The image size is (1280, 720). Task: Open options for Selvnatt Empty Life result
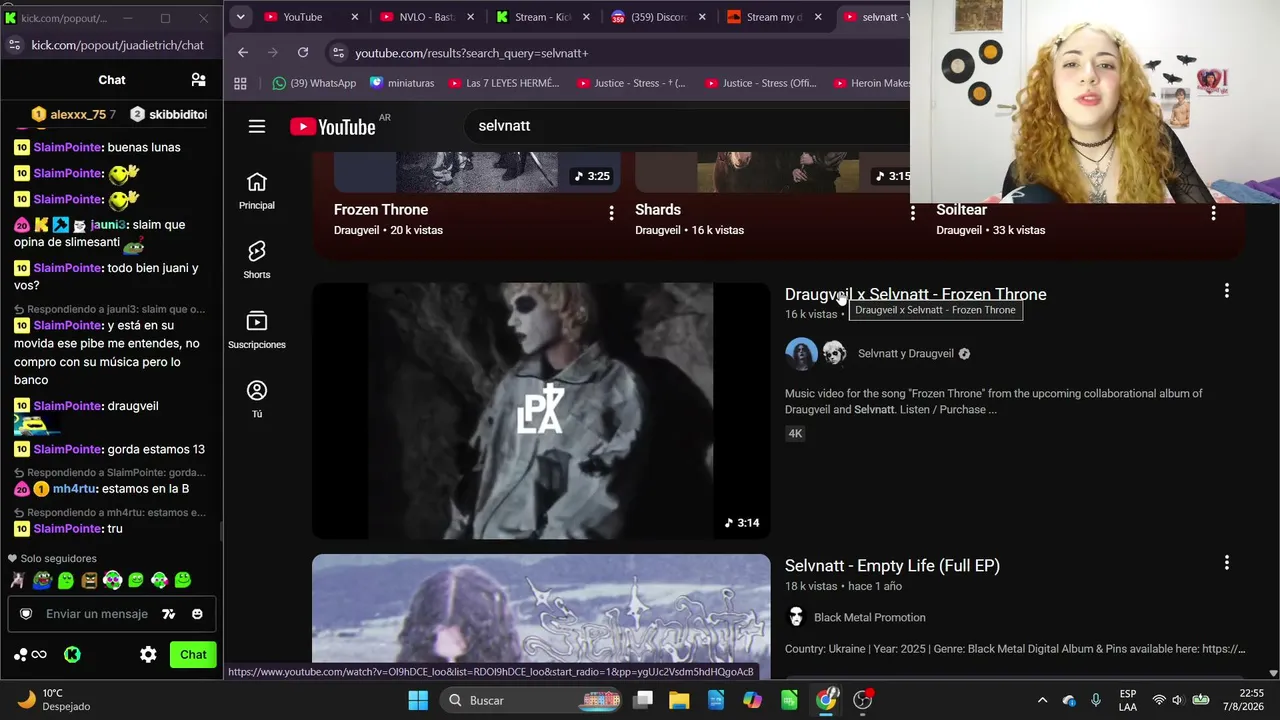1227,563
